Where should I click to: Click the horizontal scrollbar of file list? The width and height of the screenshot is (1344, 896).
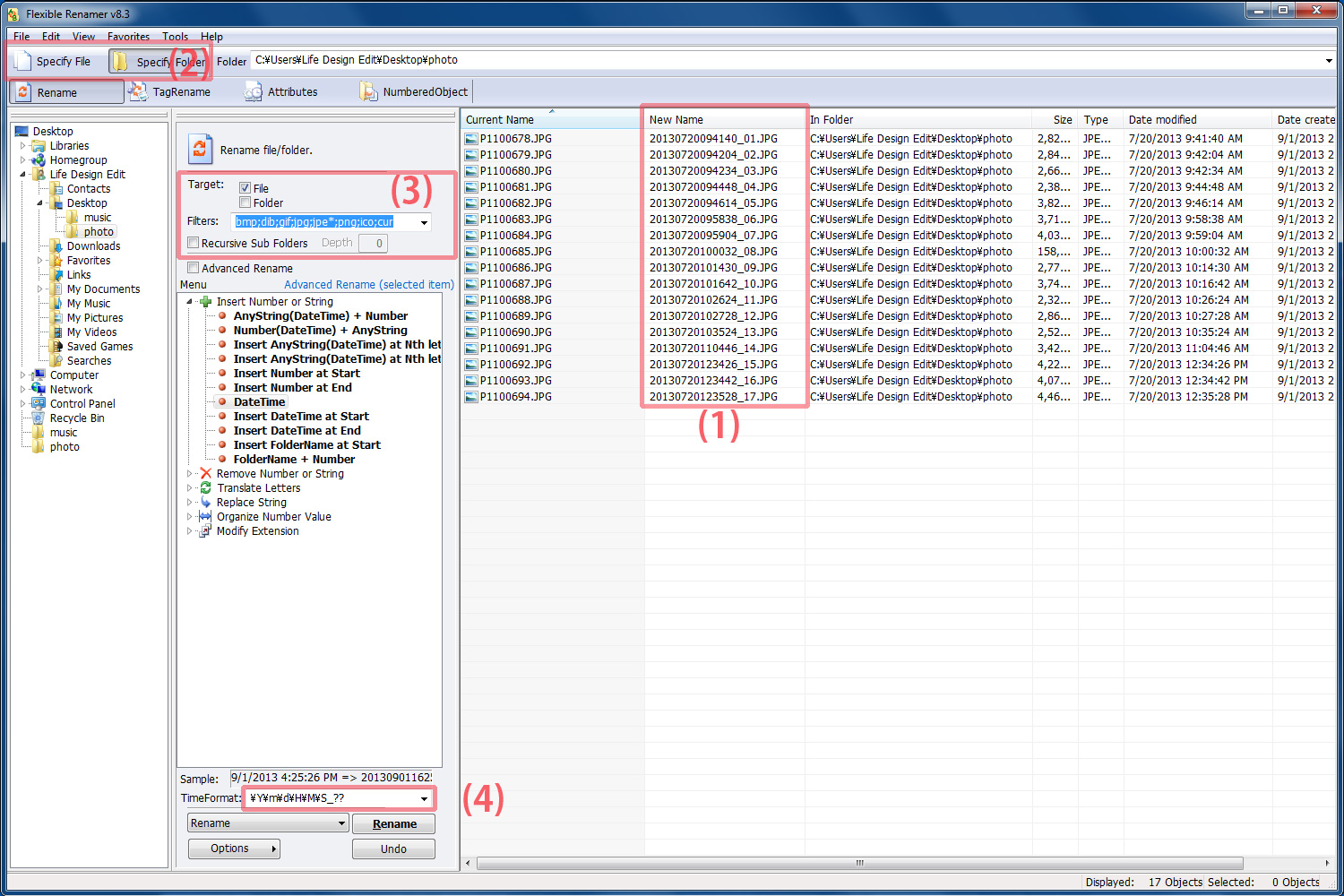(x=859, y=863)
